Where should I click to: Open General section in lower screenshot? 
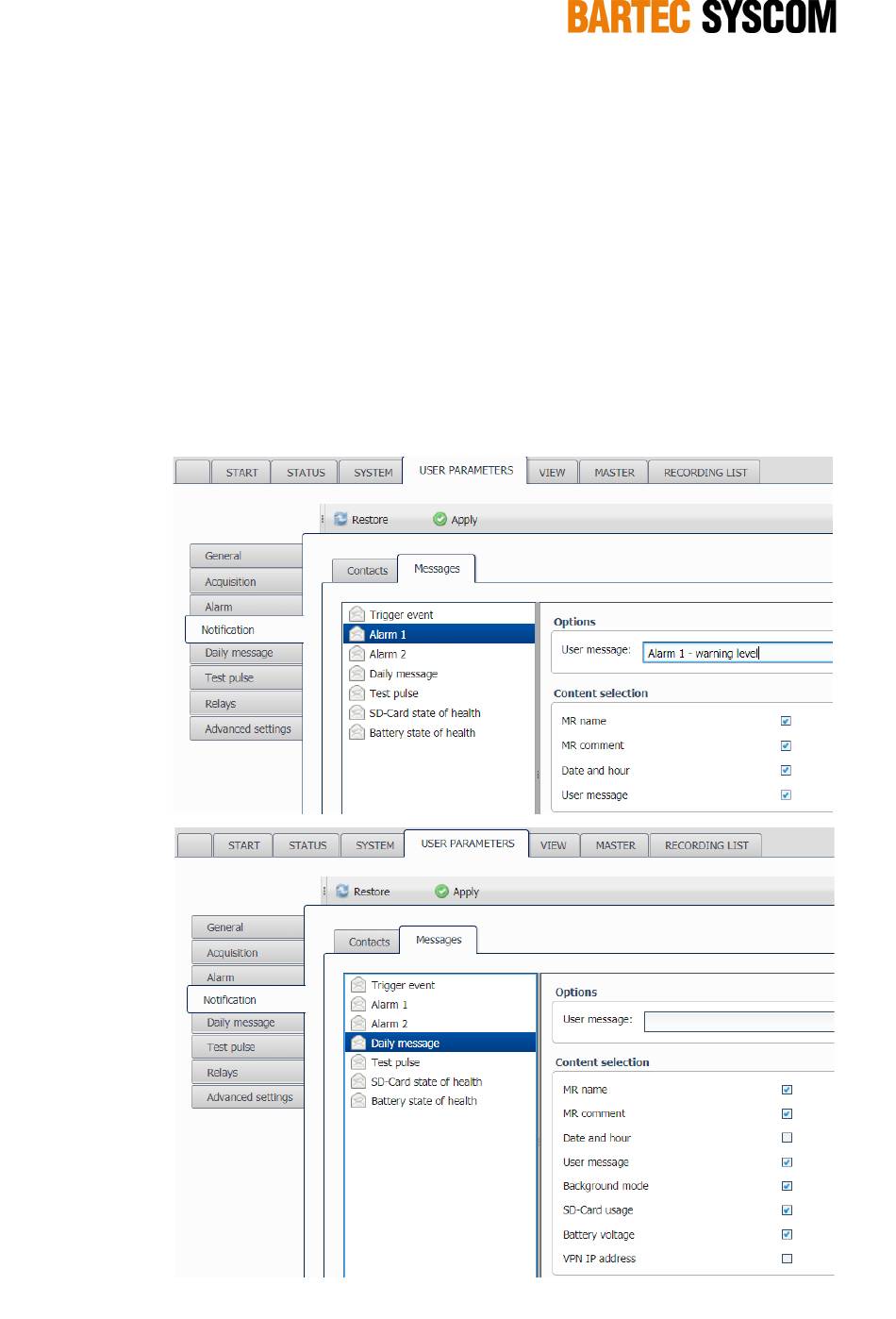click(x=248, y=927)
